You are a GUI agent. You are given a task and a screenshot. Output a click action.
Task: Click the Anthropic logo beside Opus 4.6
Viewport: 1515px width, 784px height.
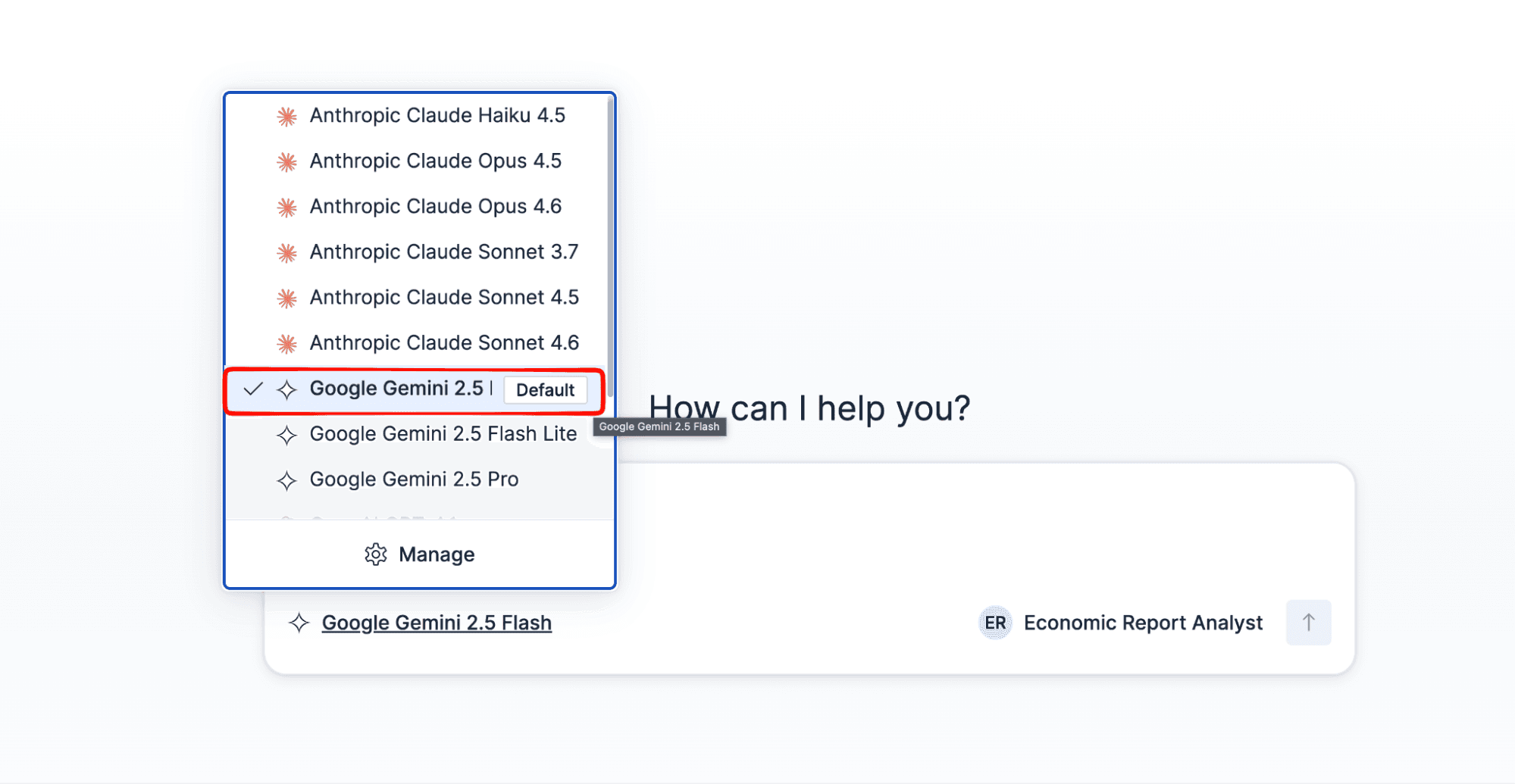[286, 207]
